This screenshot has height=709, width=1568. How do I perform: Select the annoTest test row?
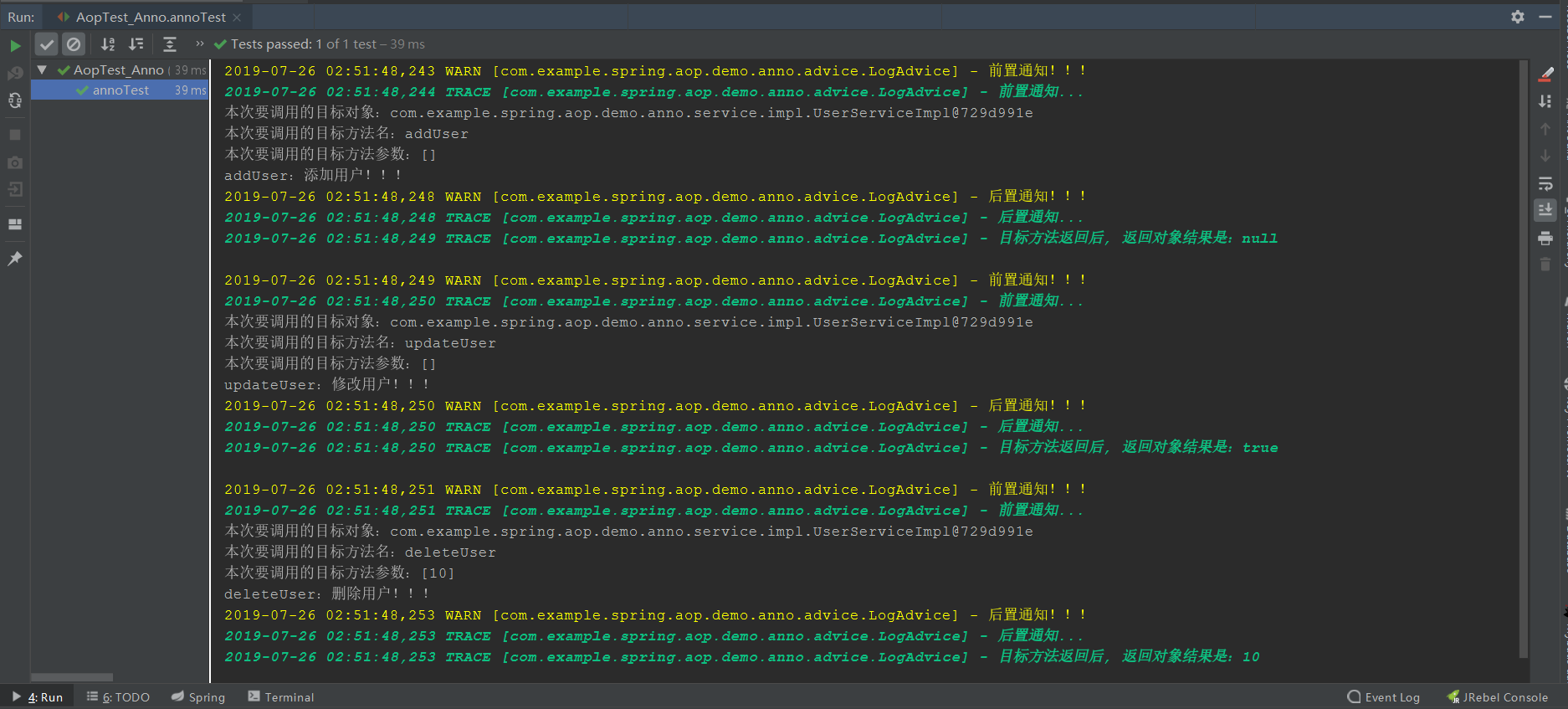(120, 90)
